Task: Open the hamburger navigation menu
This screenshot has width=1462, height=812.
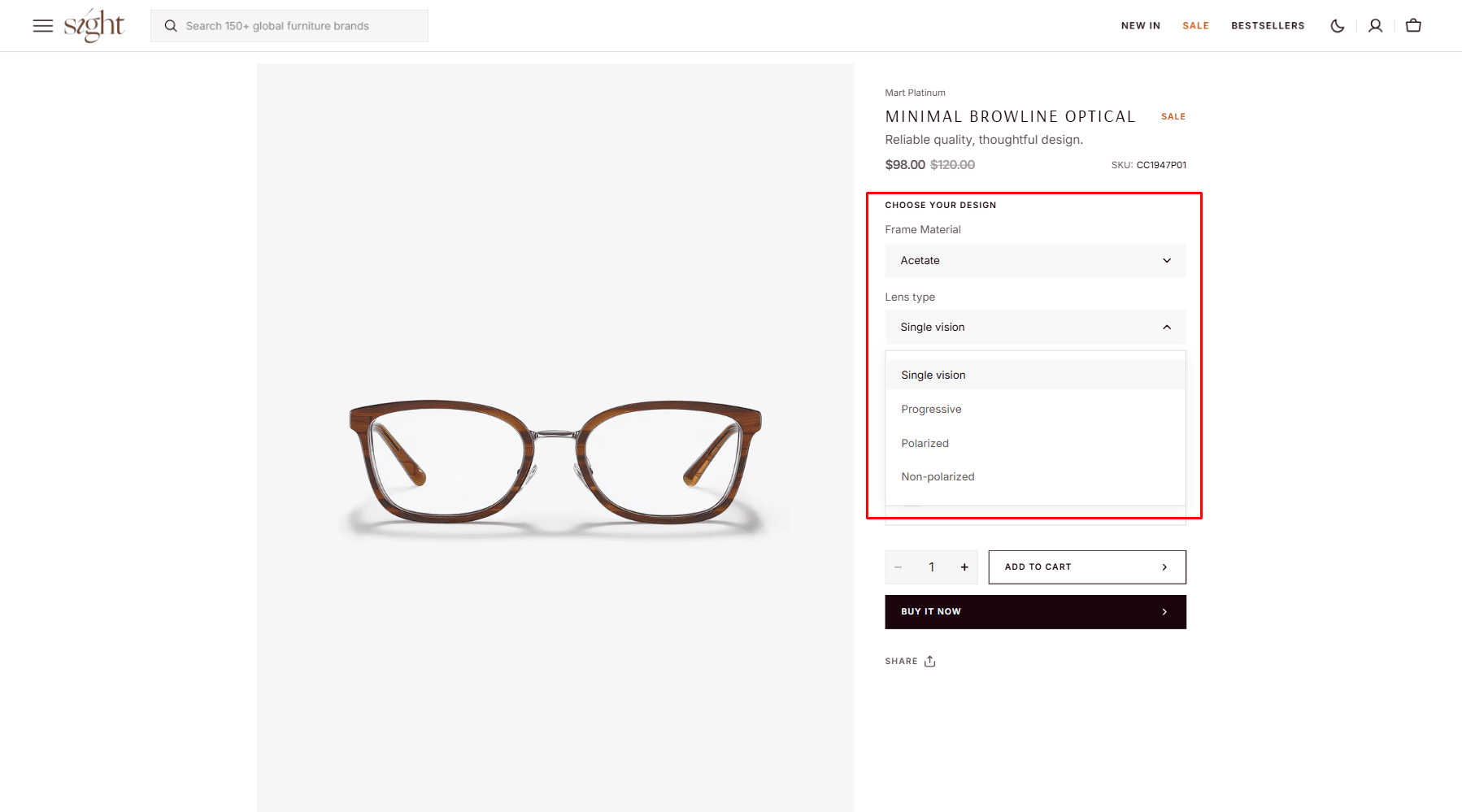Action: click(x=42, y=26)
